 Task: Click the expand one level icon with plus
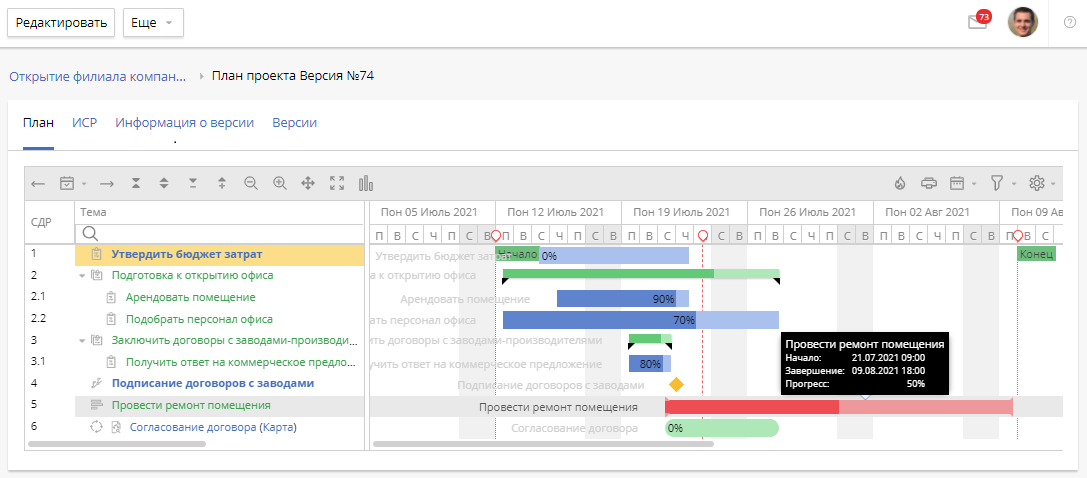[222, 184]
